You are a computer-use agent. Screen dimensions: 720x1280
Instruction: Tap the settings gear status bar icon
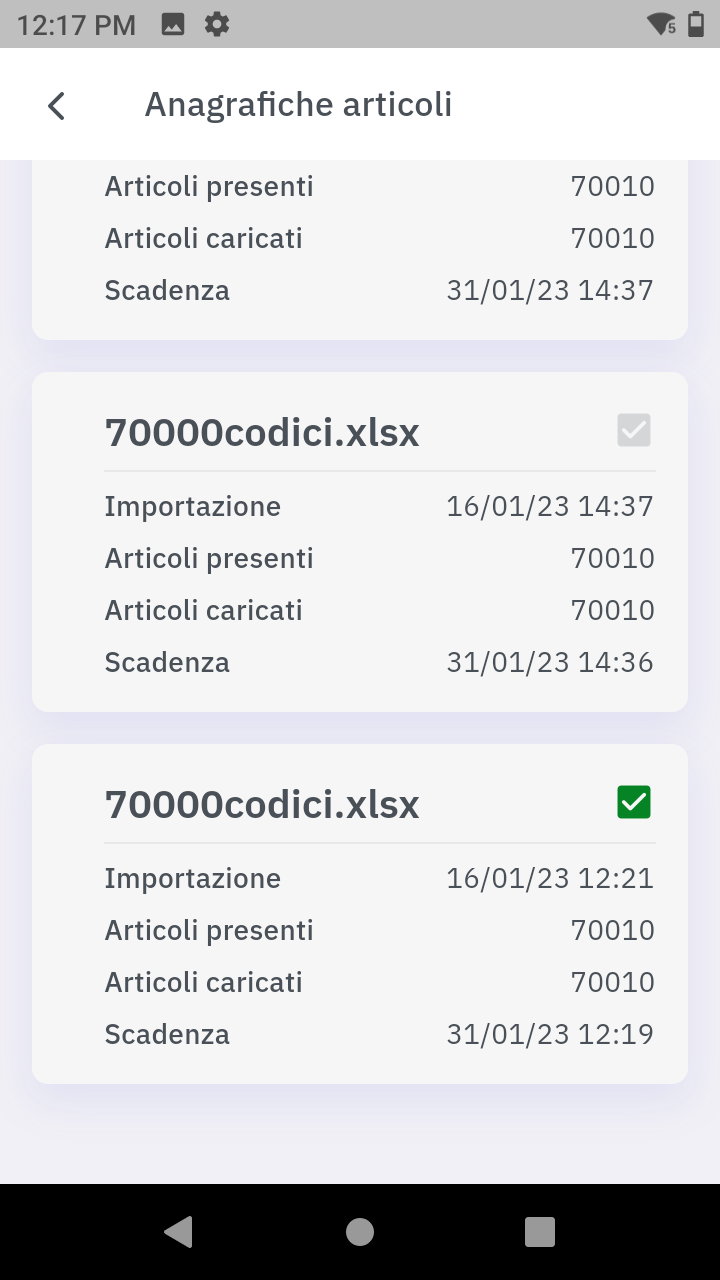pyautogui.click(x=216, y=25)
